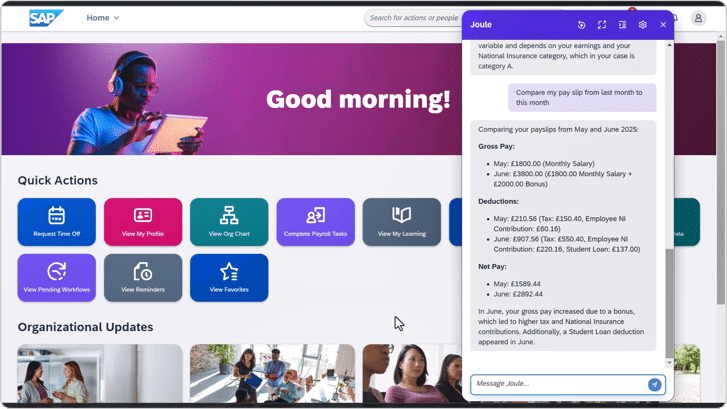Image resolution: width=727 pixels, height=409 pixels.
Task: Click the pending workflows circular arrow icon
Action: [57, 271]
